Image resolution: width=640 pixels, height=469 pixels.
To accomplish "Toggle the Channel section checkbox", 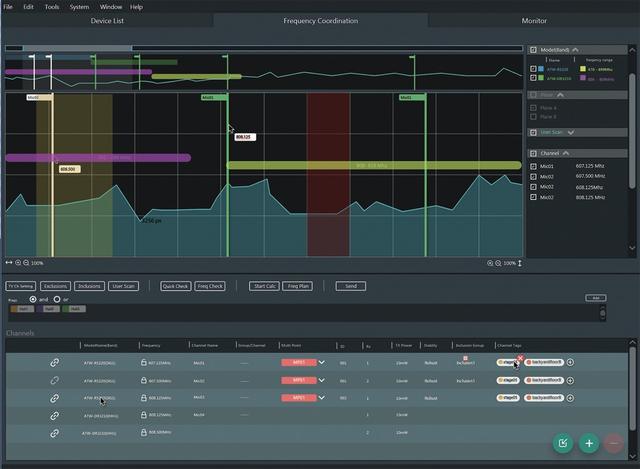I will coord(533,153).
